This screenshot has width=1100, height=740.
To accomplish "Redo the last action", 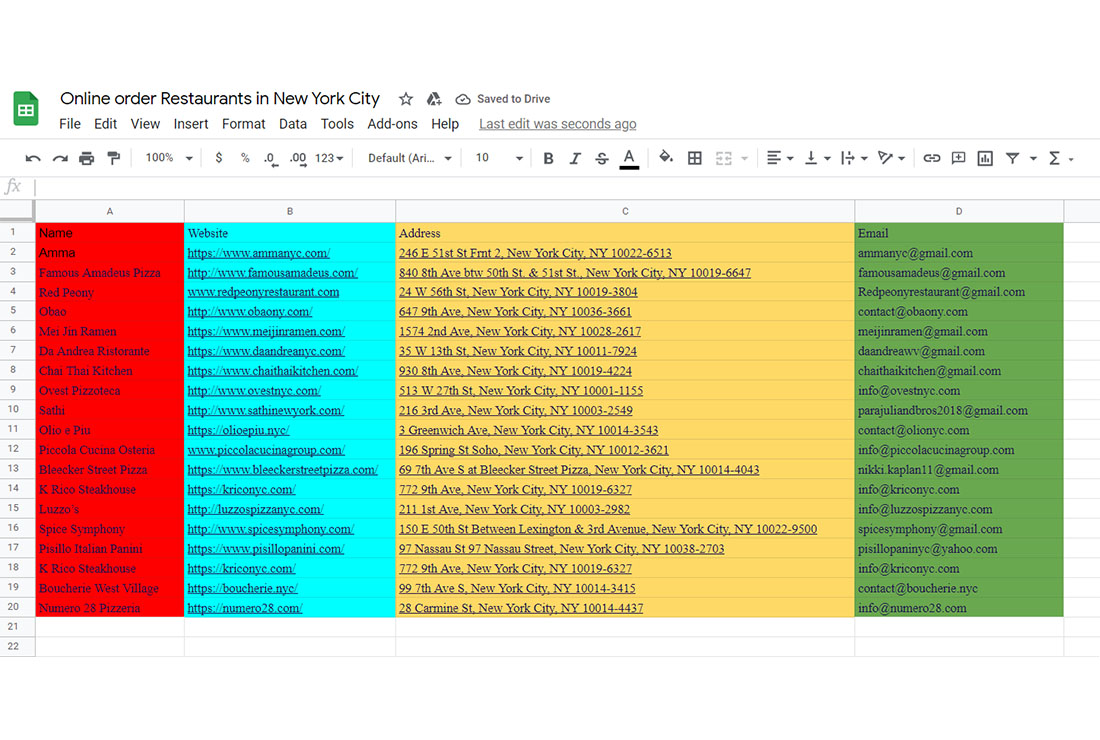I will [60, 159].
